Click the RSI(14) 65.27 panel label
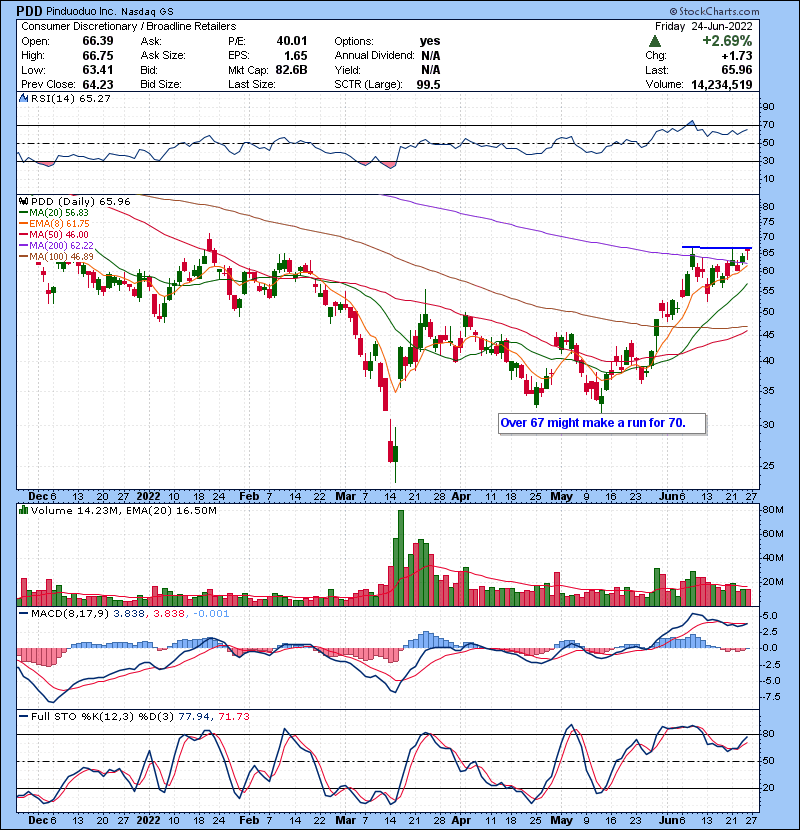The height and width of the screenshot is (830, 800). pos(71,98)
